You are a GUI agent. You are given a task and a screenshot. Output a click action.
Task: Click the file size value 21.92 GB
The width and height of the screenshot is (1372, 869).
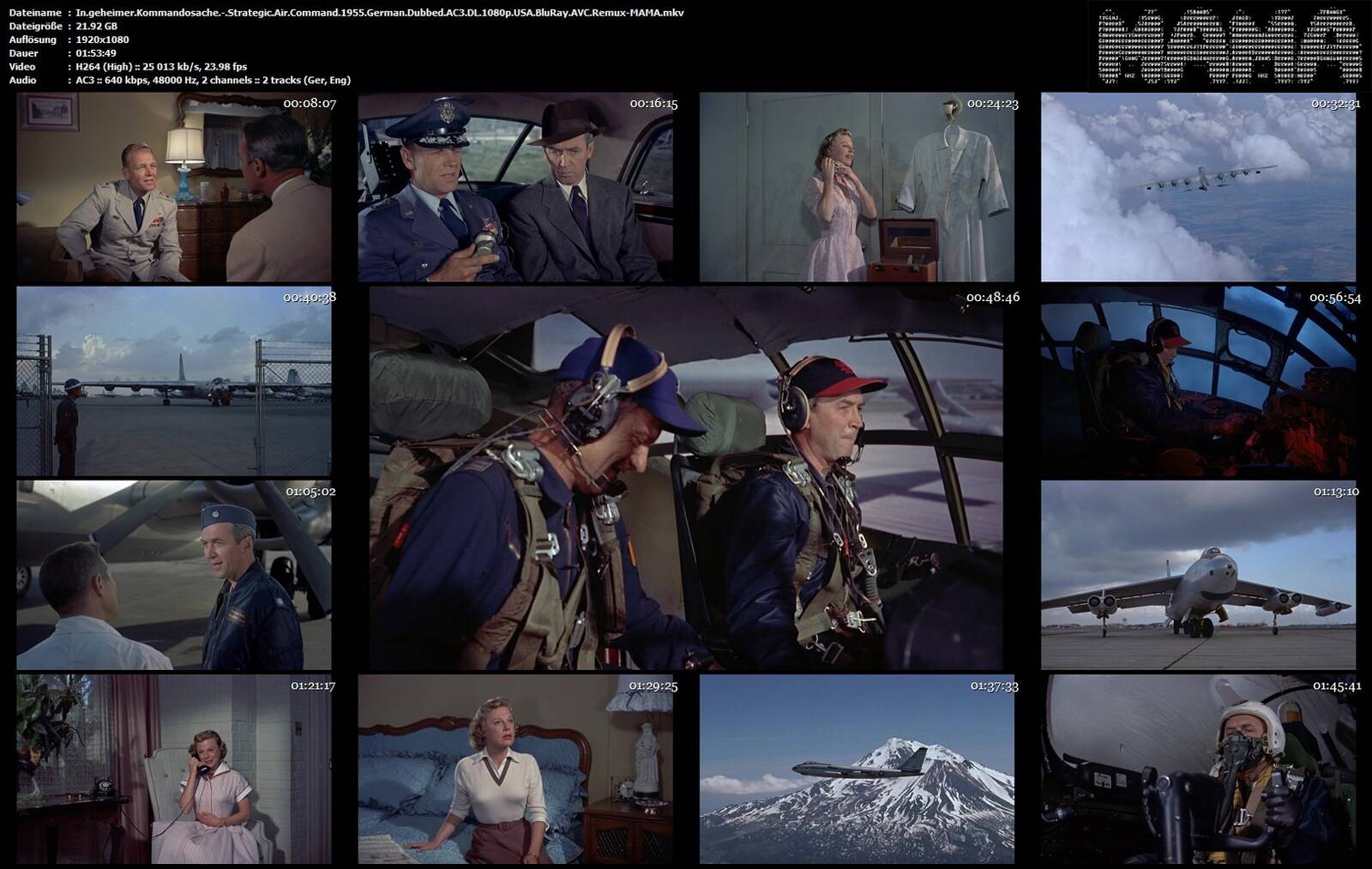[x=96, y=26]
